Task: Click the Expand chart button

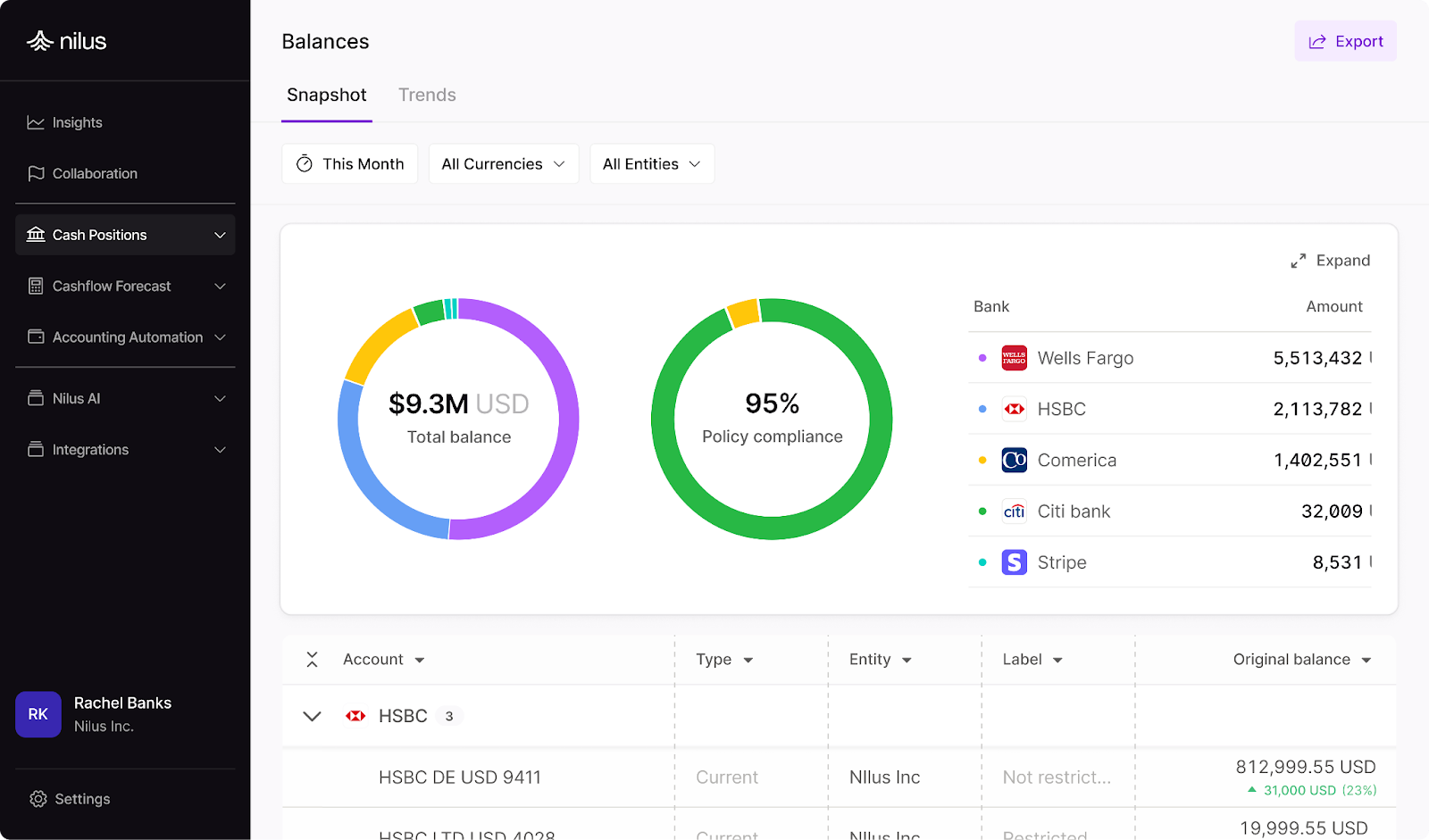Action: pos(1330,261)
